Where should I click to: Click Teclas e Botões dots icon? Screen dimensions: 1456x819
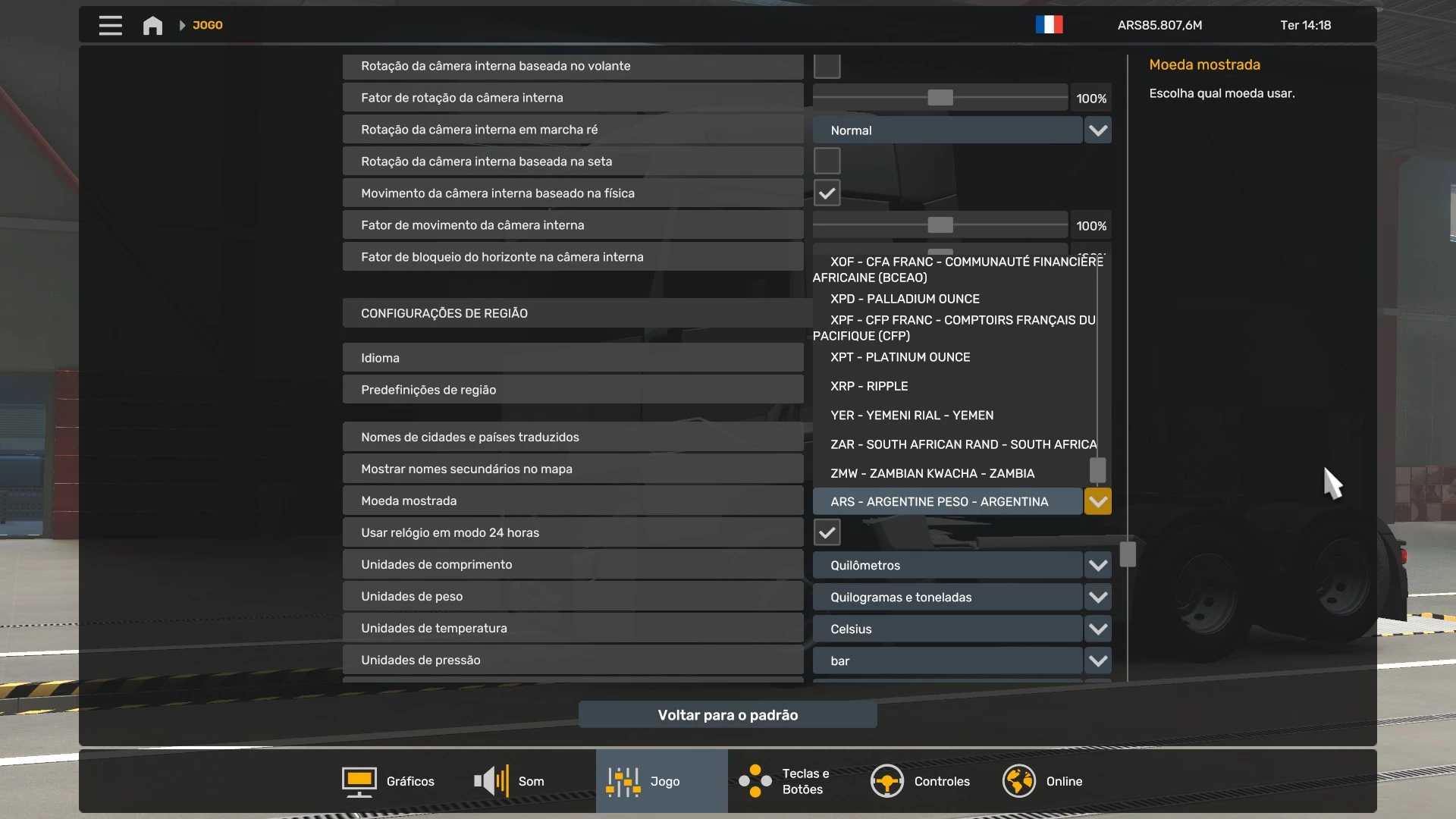coord(755,781)
